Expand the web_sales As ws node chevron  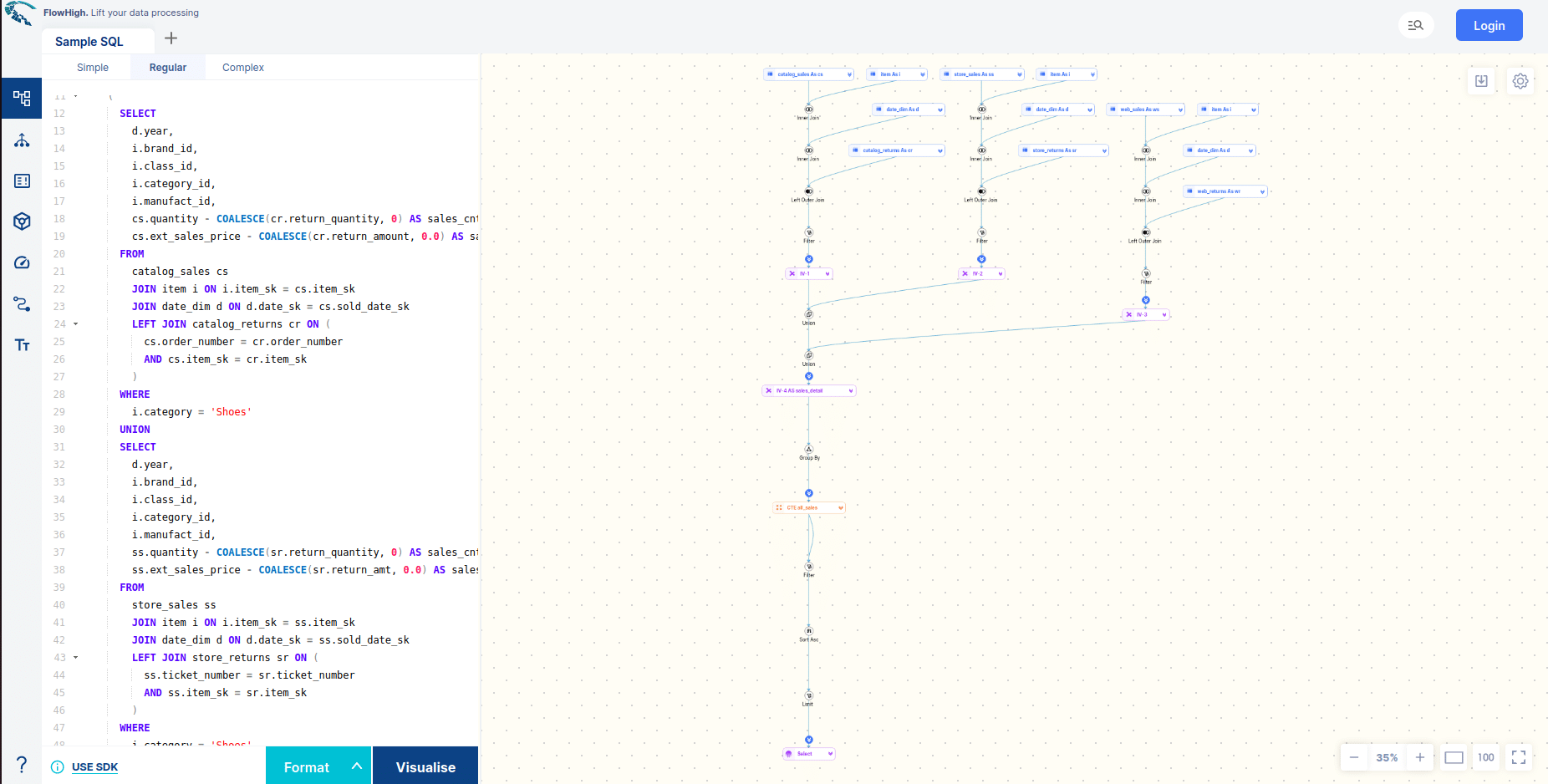(1180, 109)
